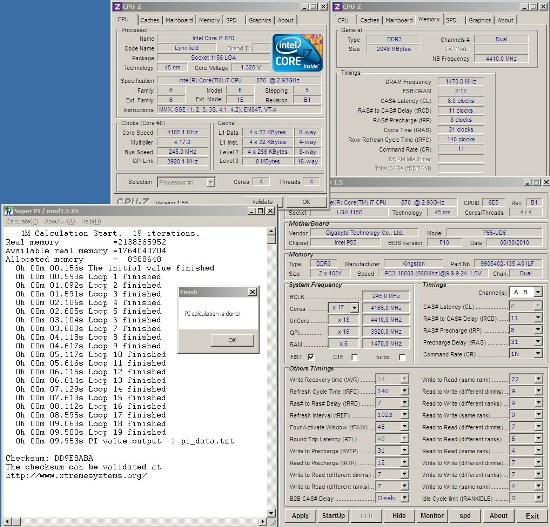
Task: Open the Command Rate (CR) dropdown
Action: (x=538, y=354)
